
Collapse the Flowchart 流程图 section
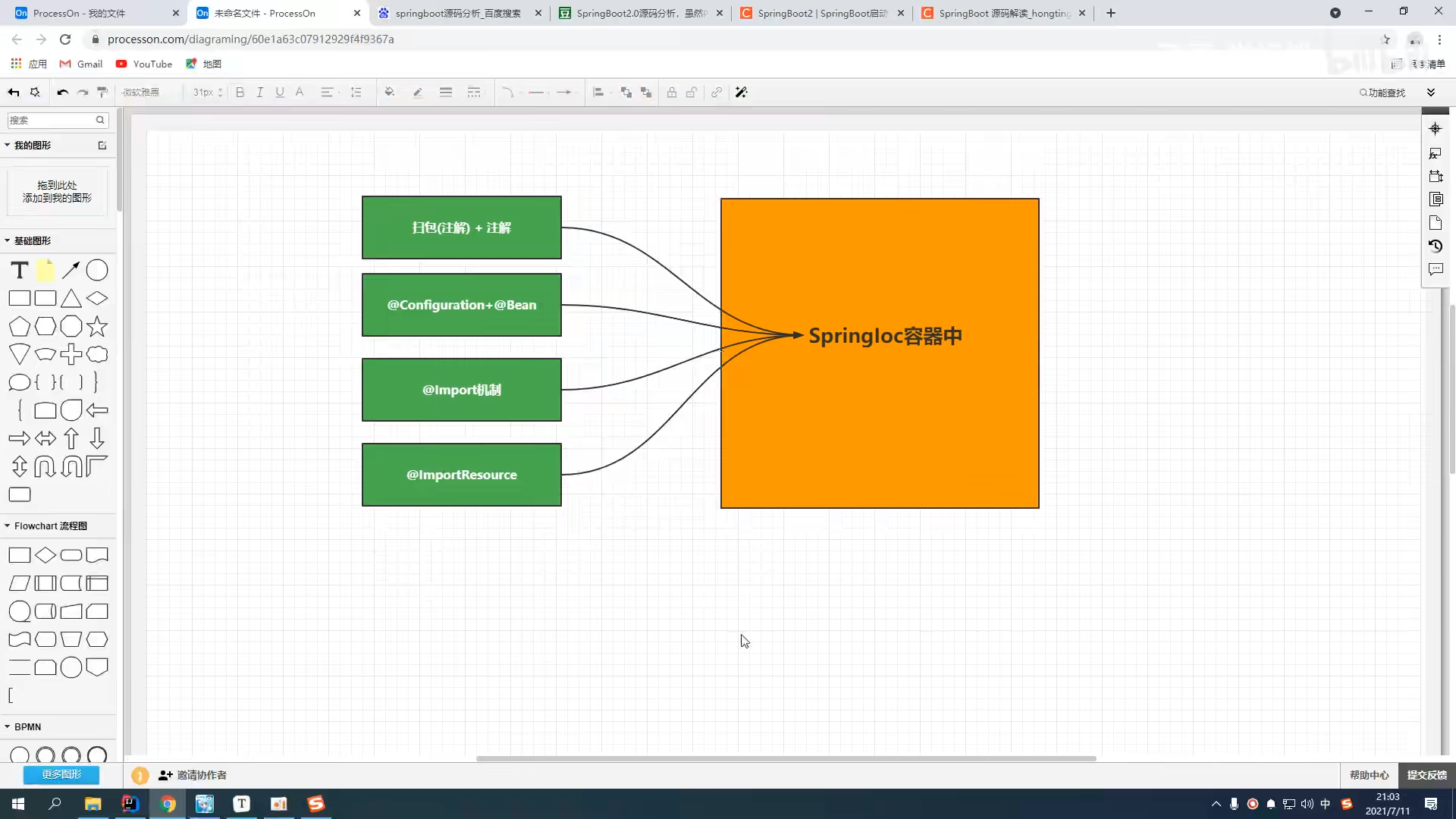point(7,526)
